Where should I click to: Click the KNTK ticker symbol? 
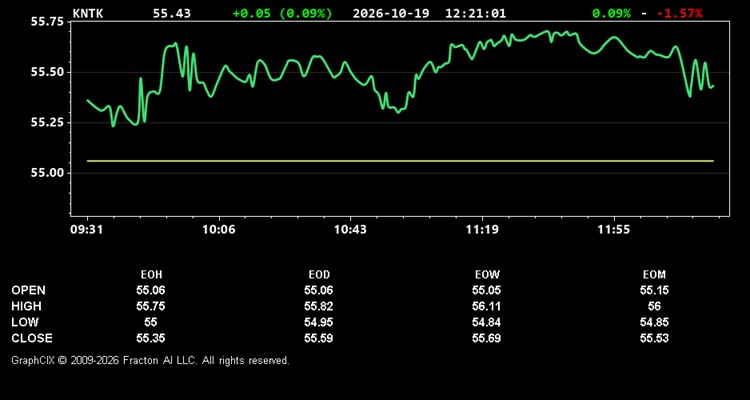click(x=88, y=13)
